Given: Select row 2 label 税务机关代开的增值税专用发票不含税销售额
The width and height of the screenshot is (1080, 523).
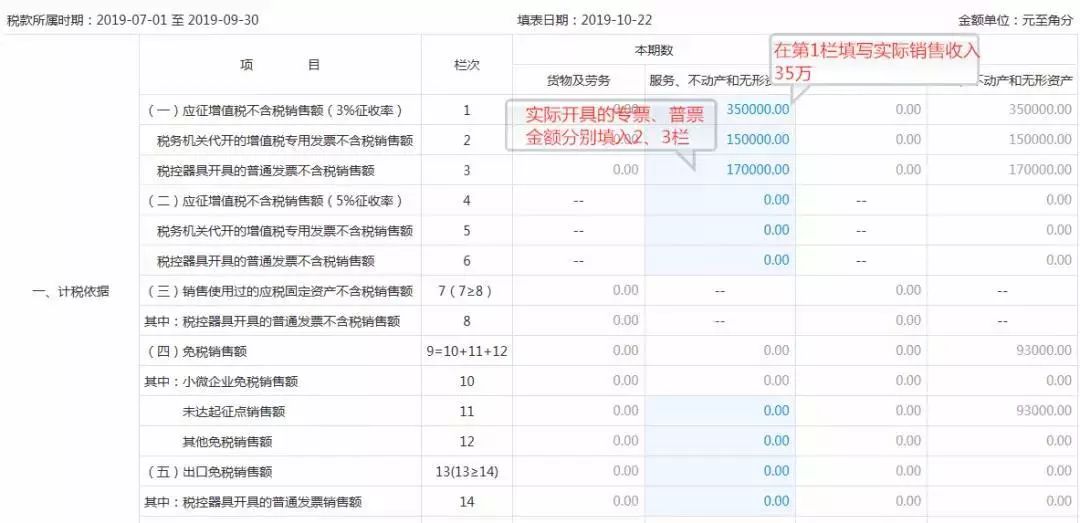Looking at the screenshot, I should pyautogui.click(x=285, y=141).
